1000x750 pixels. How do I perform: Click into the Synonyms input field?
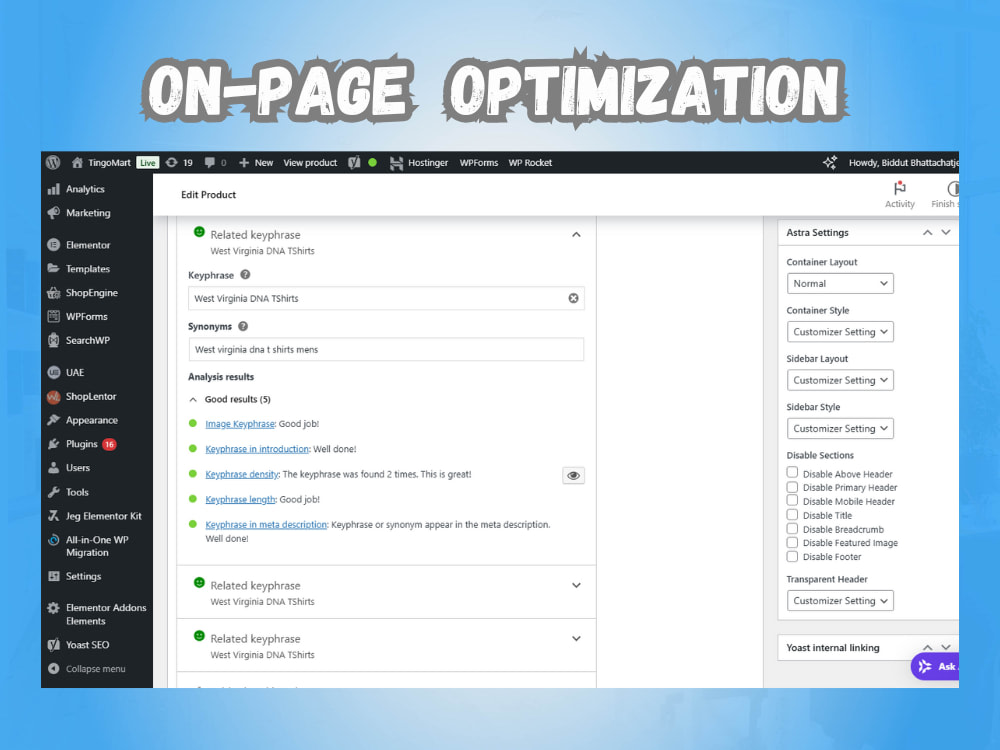pyautogui.click(x=386, y=349)
